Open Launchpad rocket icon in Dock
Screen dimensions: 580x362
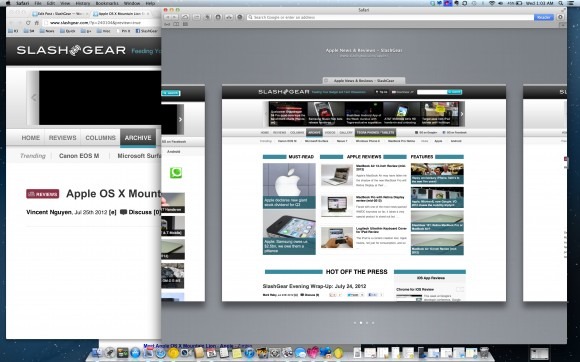pyautogui.click(x=110, y=352)
